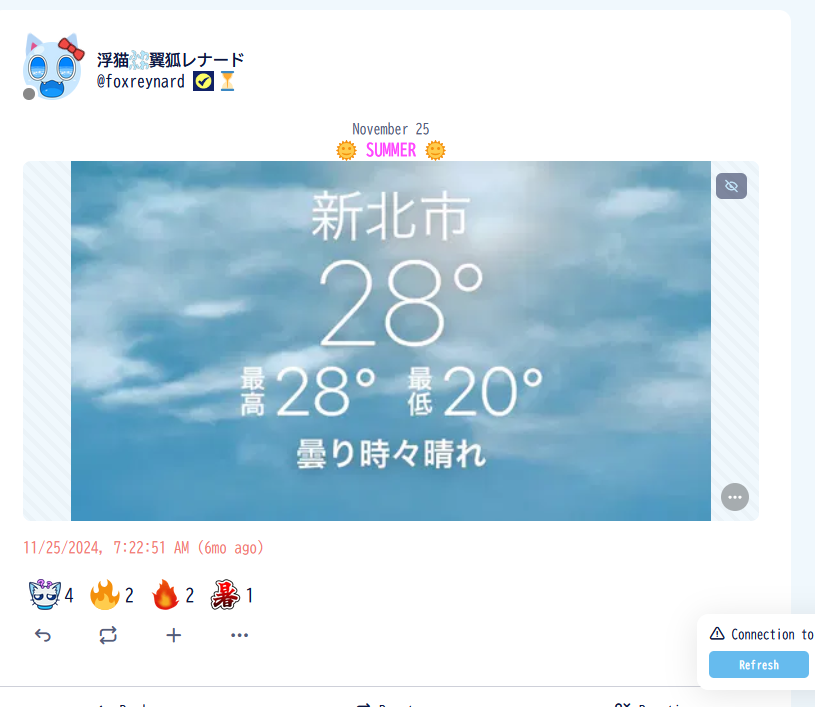Toggle the red flame reaction with count 2
Screen dimensions: 815x707
coord(173,595)
